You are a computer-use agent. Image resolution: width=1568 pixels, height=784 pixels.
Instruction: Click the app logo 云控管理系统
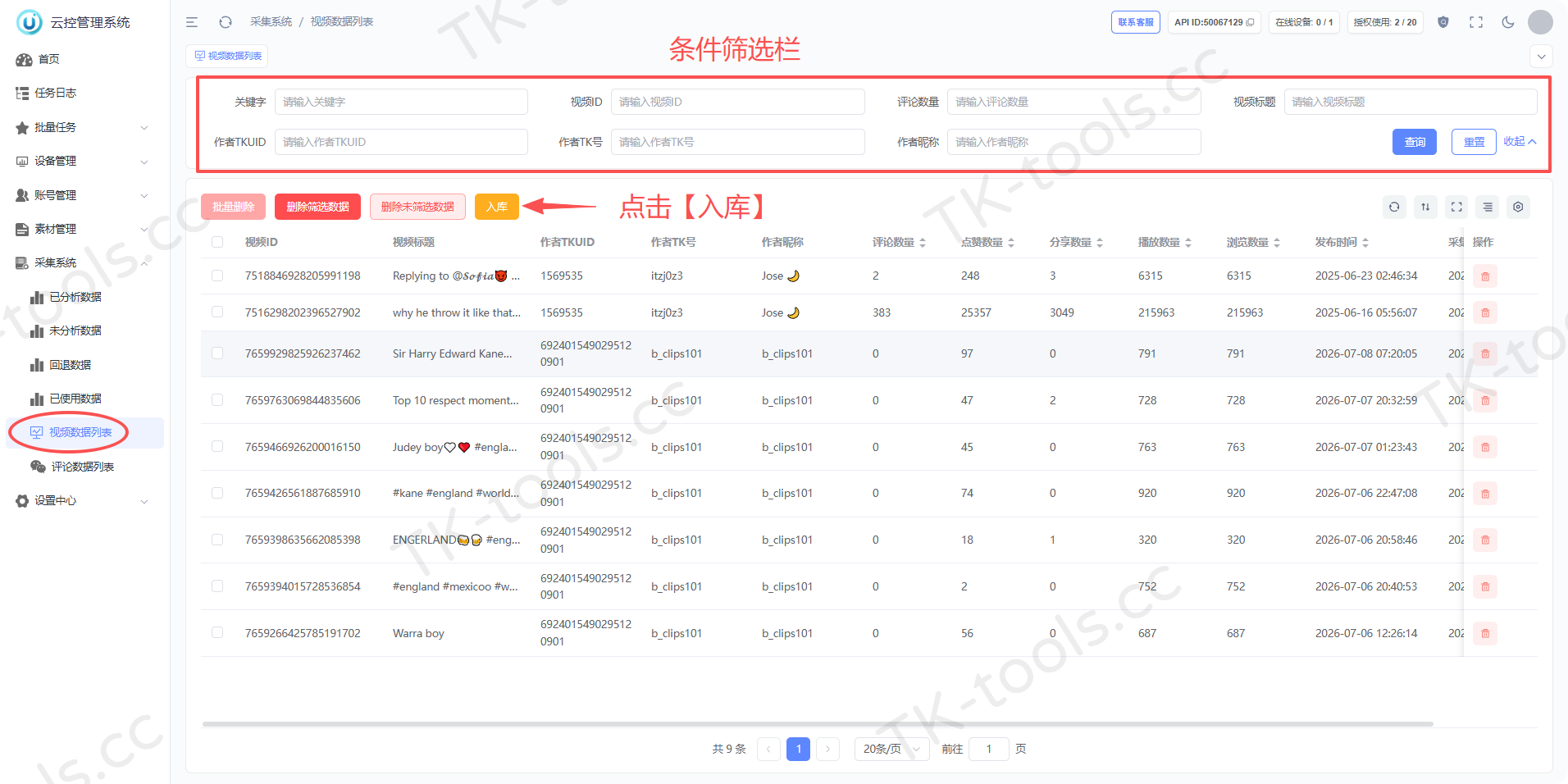[x=74, y=22]
